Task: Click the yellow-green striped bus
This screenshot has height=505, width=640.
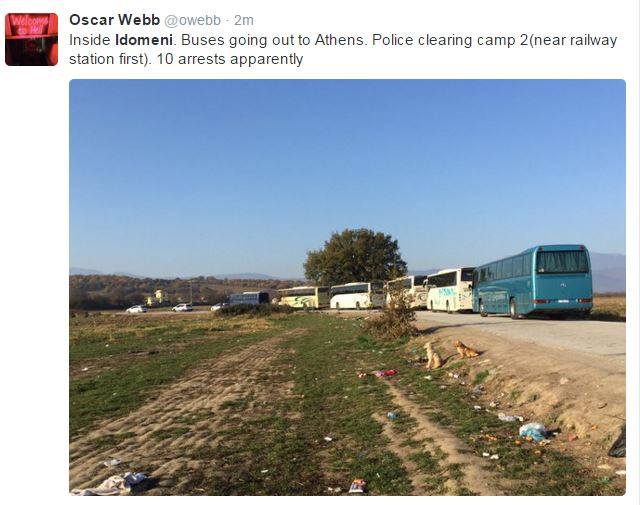Action: click(x=303, y=297)
